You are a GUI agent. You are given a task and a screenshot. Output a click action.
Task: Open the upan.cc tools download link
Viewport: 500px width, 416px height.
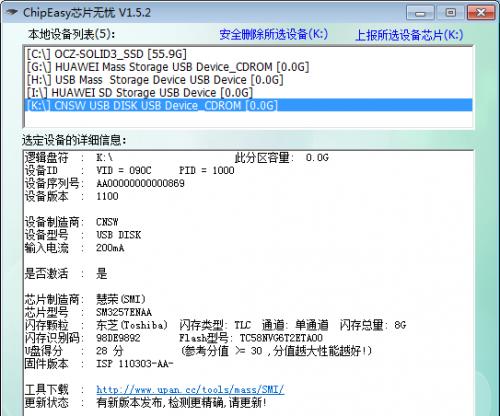pyautogui.click(x=190, y=390)
